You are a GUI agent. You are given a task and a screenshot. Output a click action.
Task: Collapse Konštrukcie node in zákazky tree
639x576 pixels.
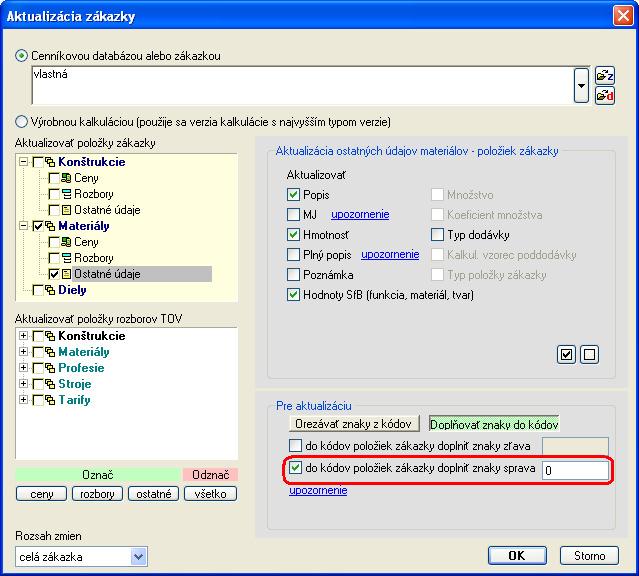(x=24, y=162)
